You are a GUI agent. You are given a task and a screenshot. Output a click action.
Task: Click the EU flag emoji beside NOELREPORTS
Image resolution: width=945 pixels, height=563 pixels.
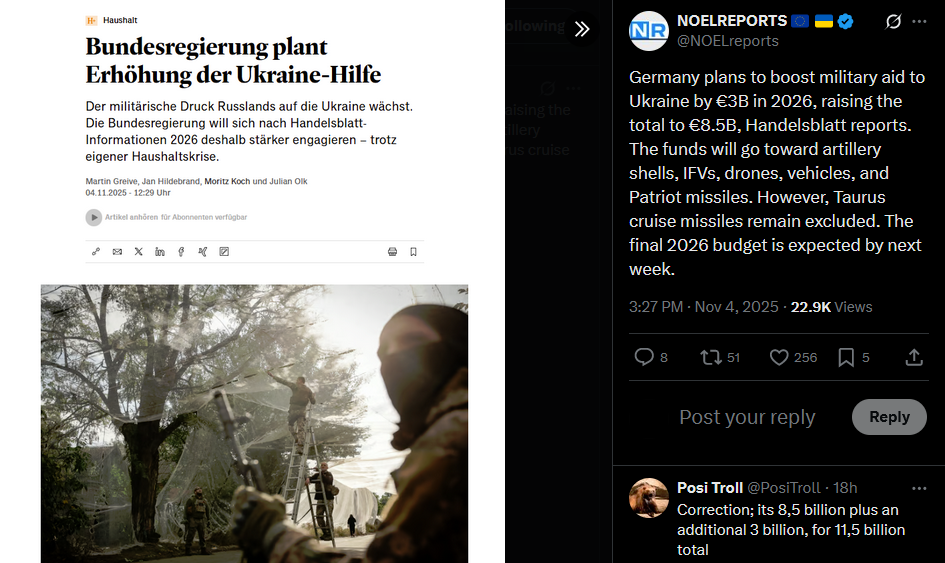pyautogui.click(x=800, y=21)
